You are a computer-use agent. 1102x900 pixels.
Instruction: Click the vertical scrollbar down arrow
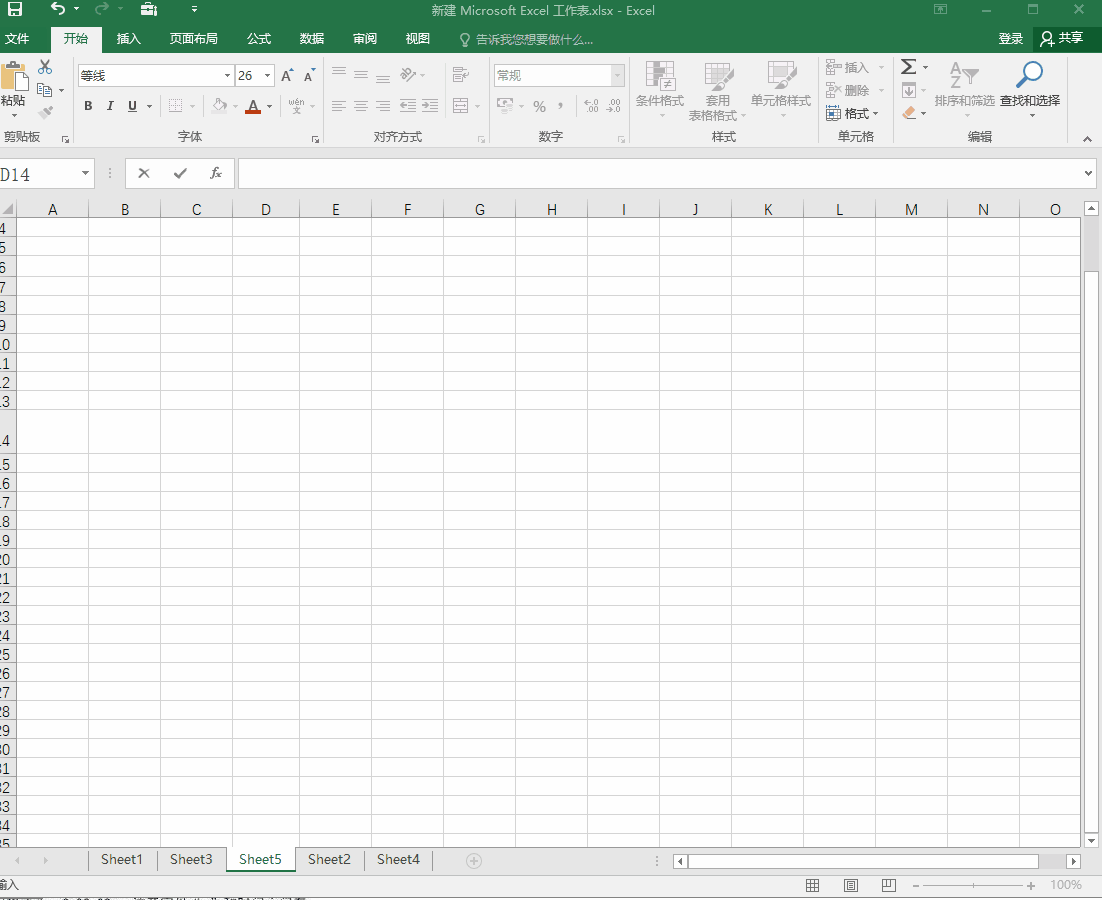1091,840
